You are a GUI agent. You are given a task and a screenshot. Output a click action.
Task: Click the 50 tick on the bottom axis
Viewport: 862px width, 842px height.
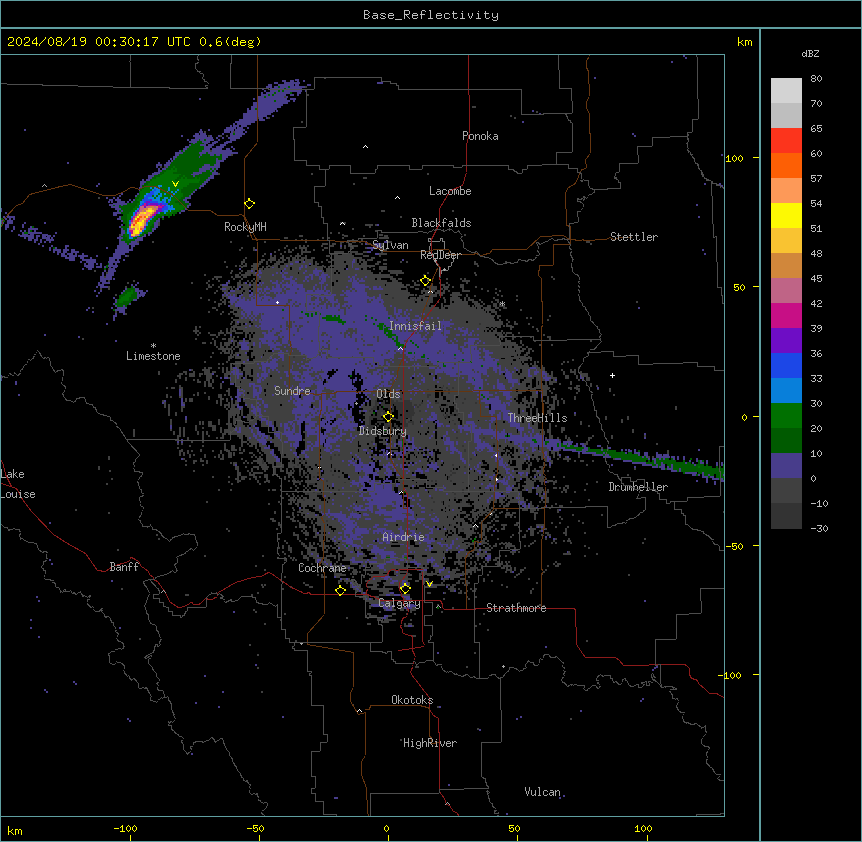click(515, 828)
